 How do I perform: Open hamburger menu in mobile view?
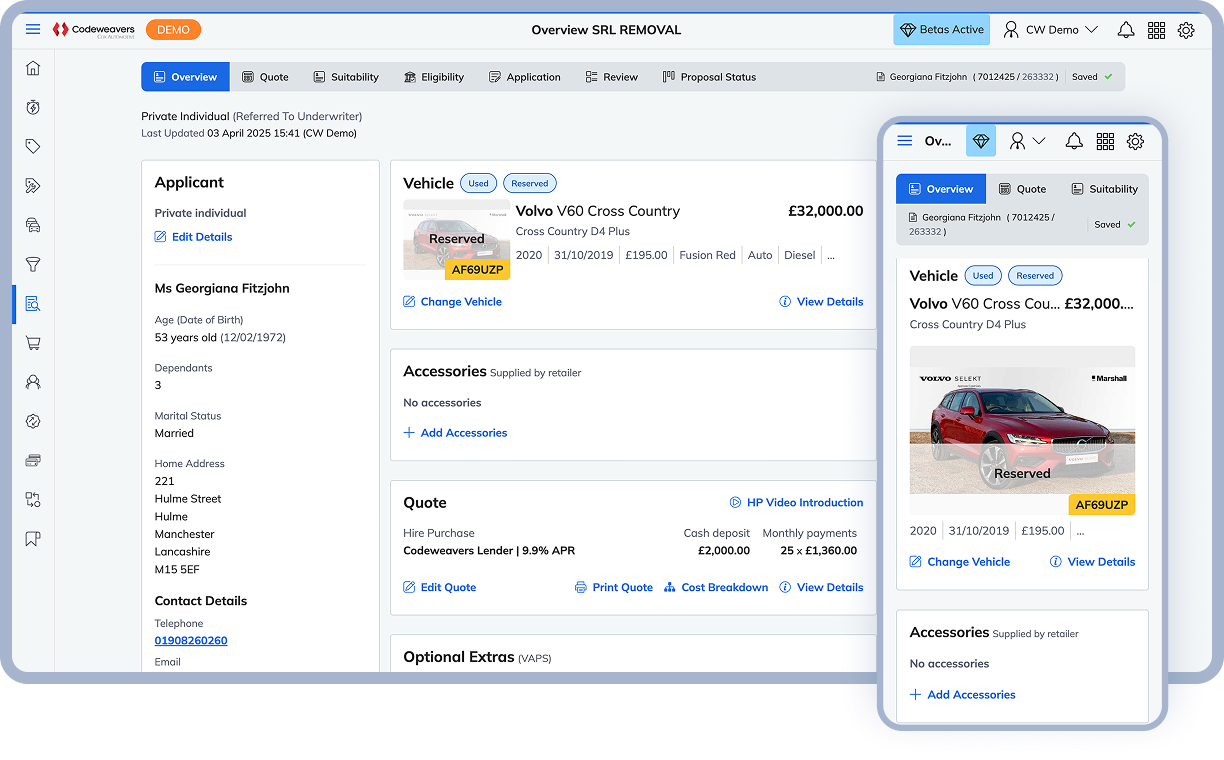click(x=905, y=141)
